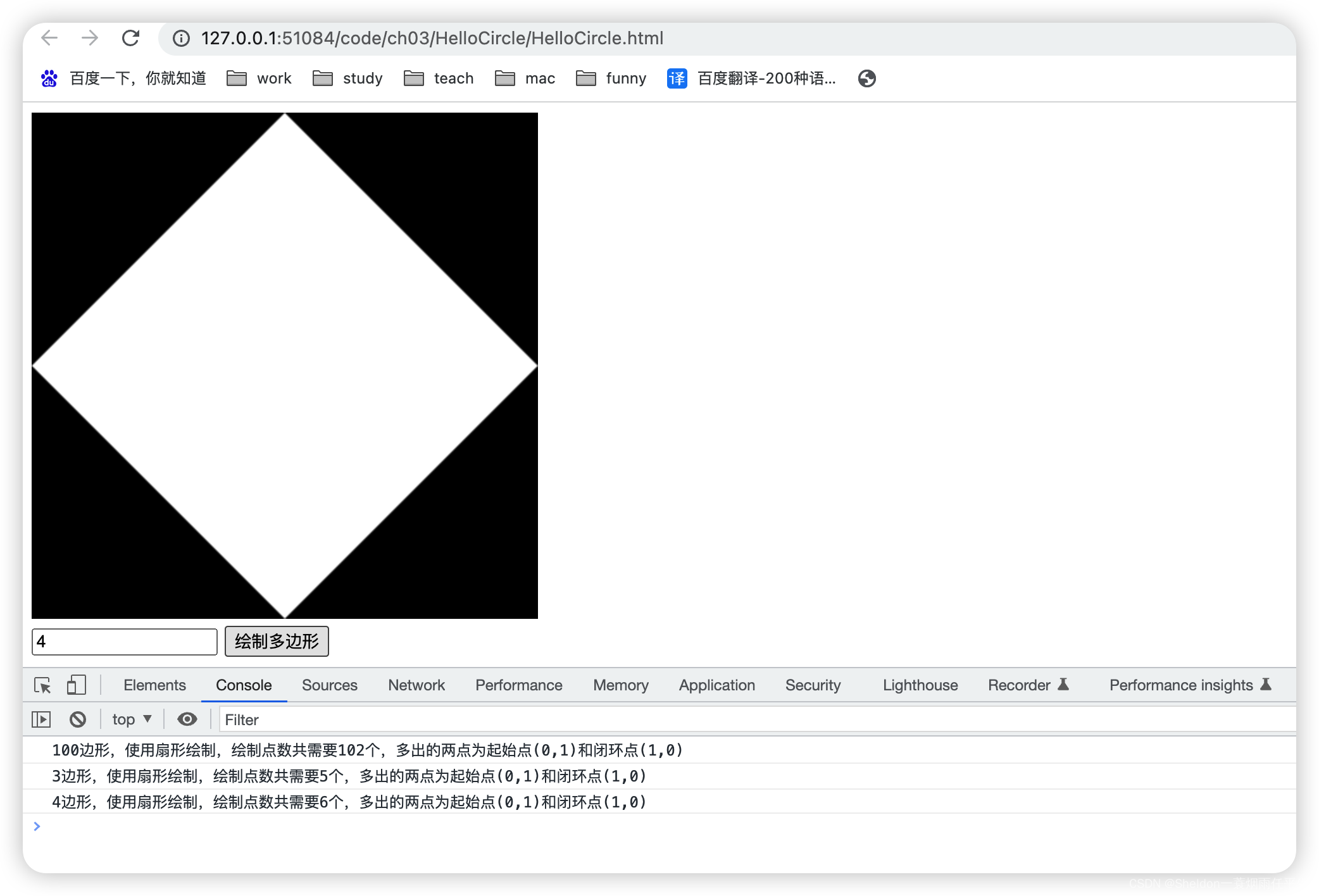
Task: Click the live expression eye icon
Action: pos(187,719)
